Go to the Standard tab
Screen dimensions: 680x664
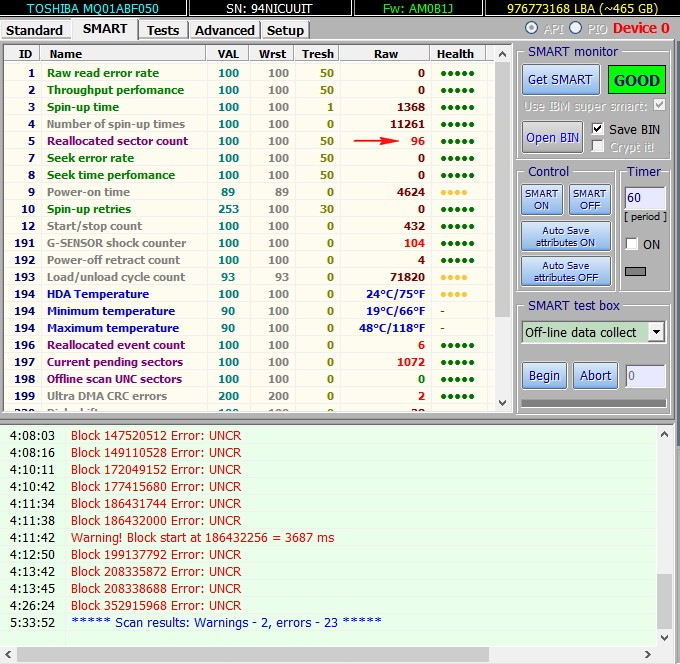(35, 30)
